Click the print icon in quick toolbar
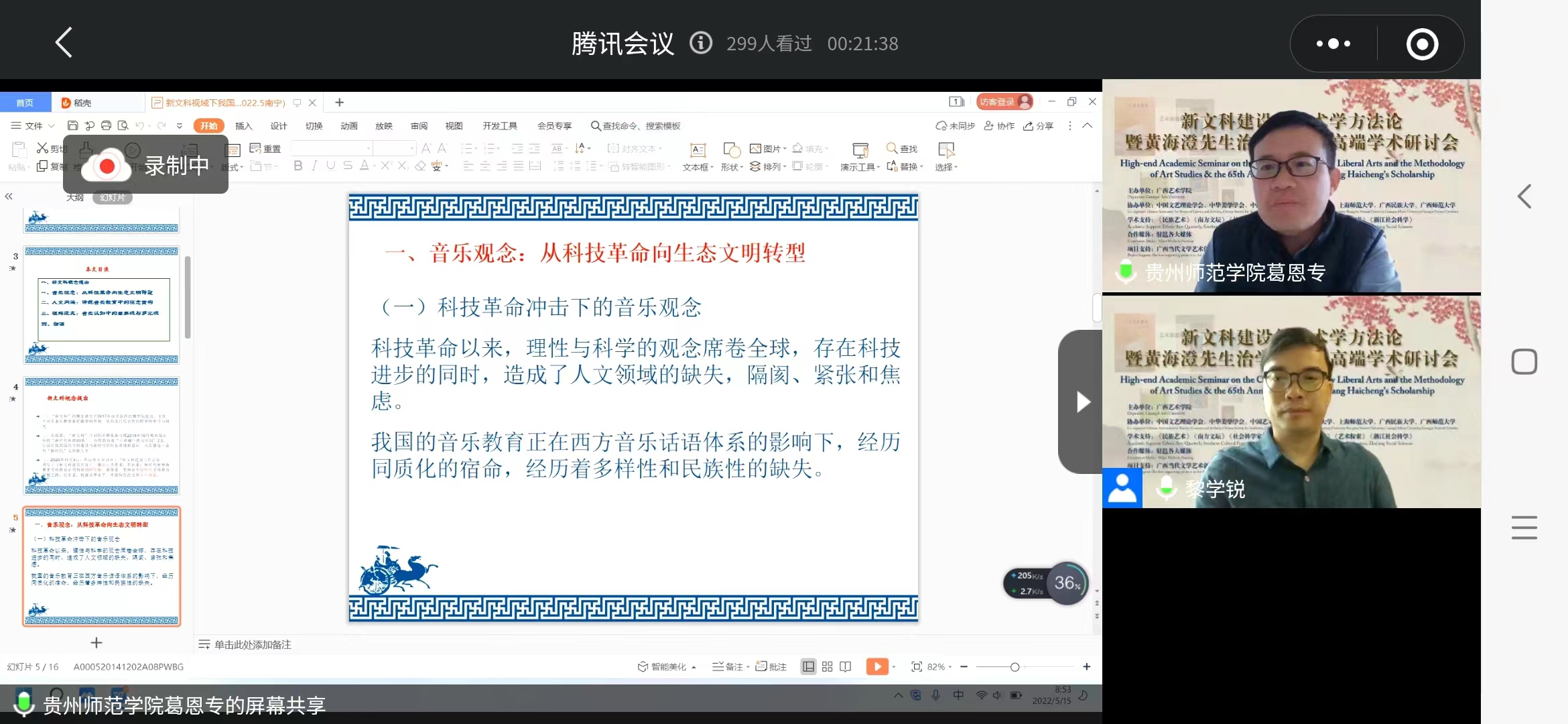The image size is (1568, 724). (106, 125)
